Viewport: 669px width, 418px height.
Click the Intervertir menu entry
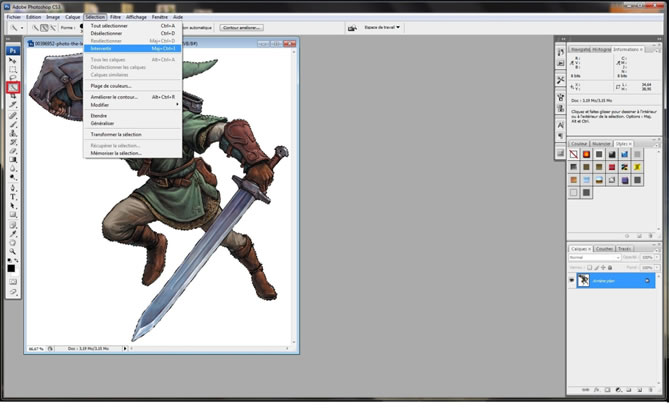133,49
